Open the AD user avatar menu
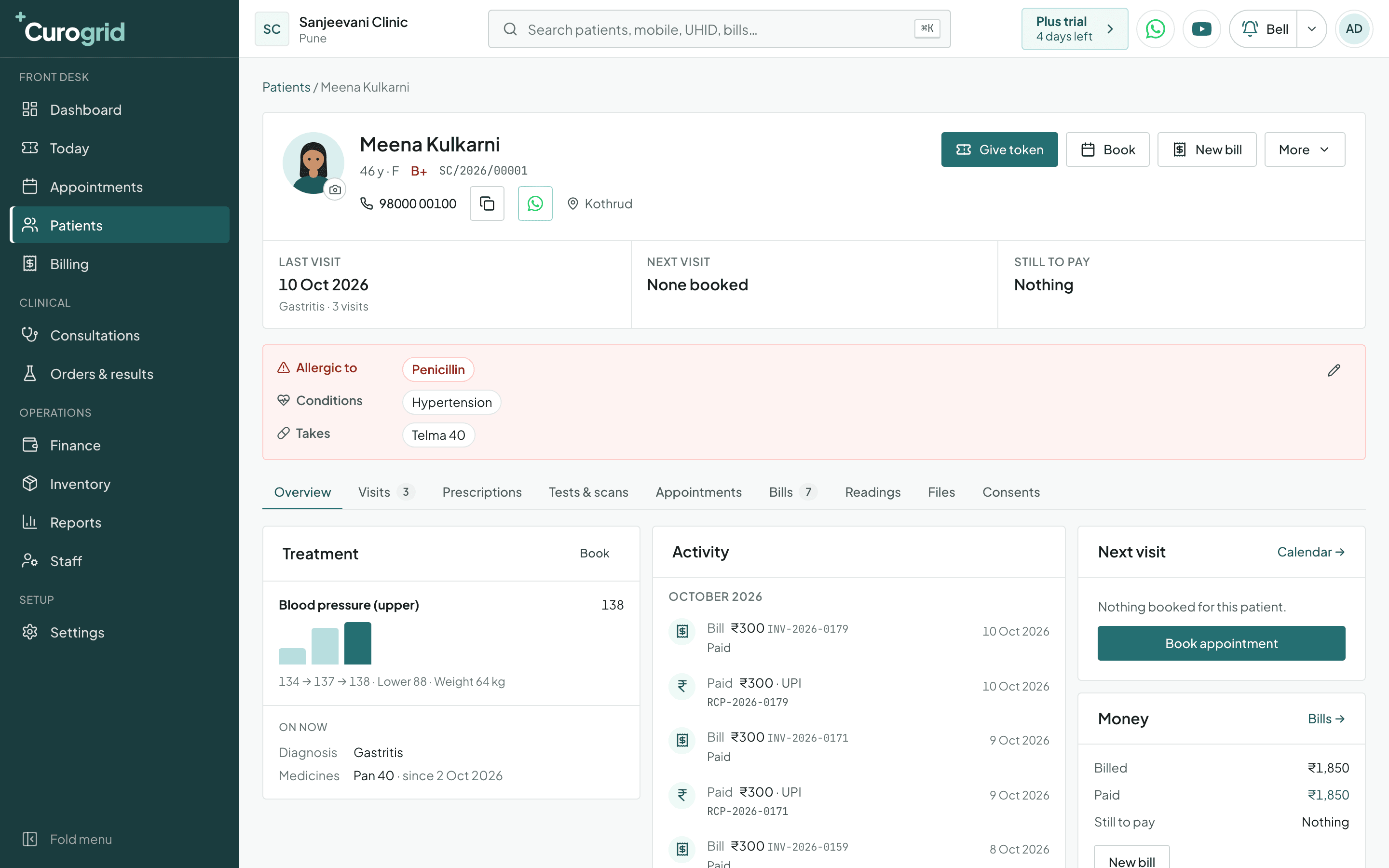The height and width of the screenshot is (868, 1389). [x=1353, y=29]
